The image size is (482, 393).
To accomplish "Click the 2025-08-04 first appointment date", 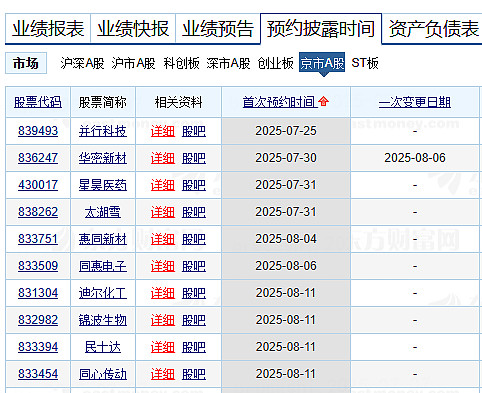I will coord(286,239).
